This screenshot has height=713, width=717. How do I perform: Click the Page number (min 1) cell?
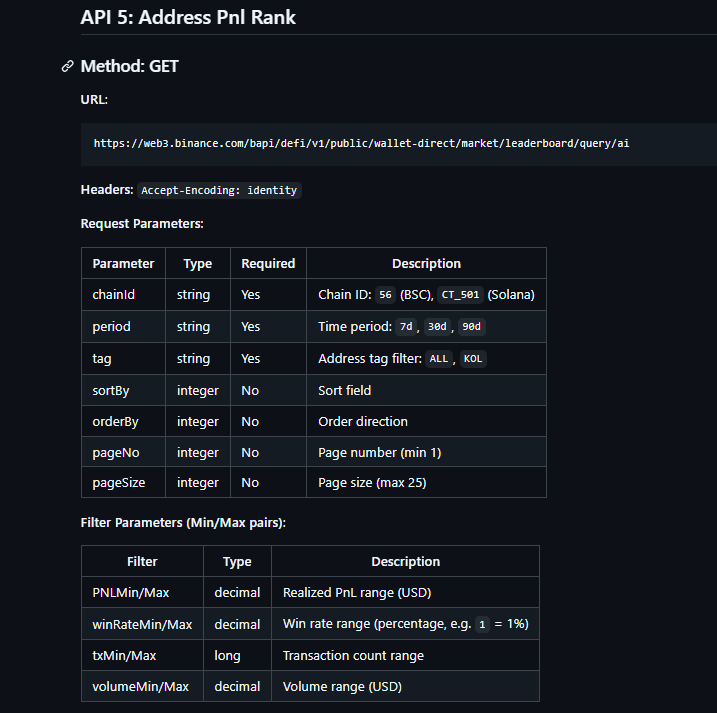(x=426, y=452)
